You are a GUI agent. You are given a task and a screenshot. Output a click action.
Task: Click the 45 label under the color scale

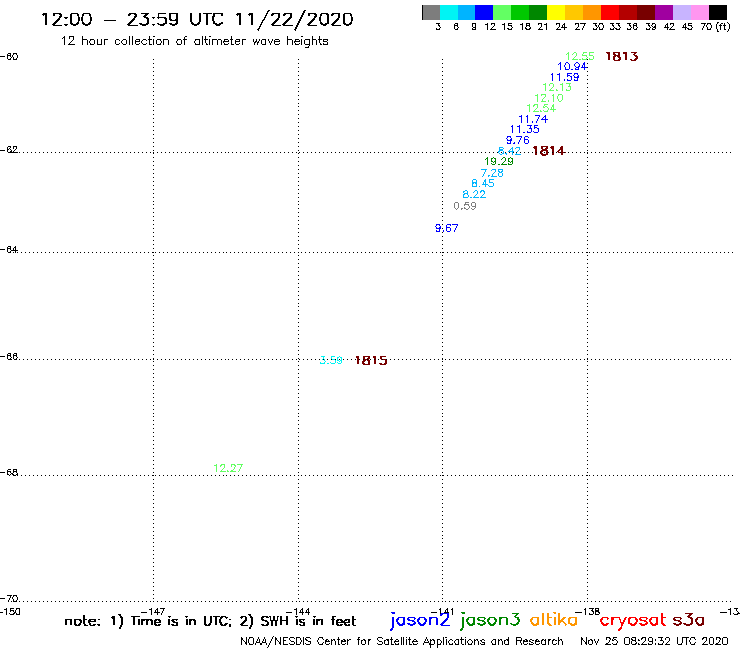point(687,27)
